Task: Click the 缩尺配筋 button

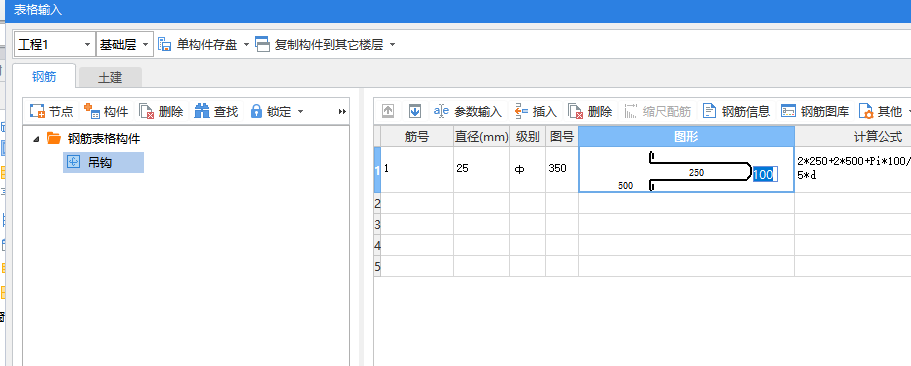Action: point(657,112)
